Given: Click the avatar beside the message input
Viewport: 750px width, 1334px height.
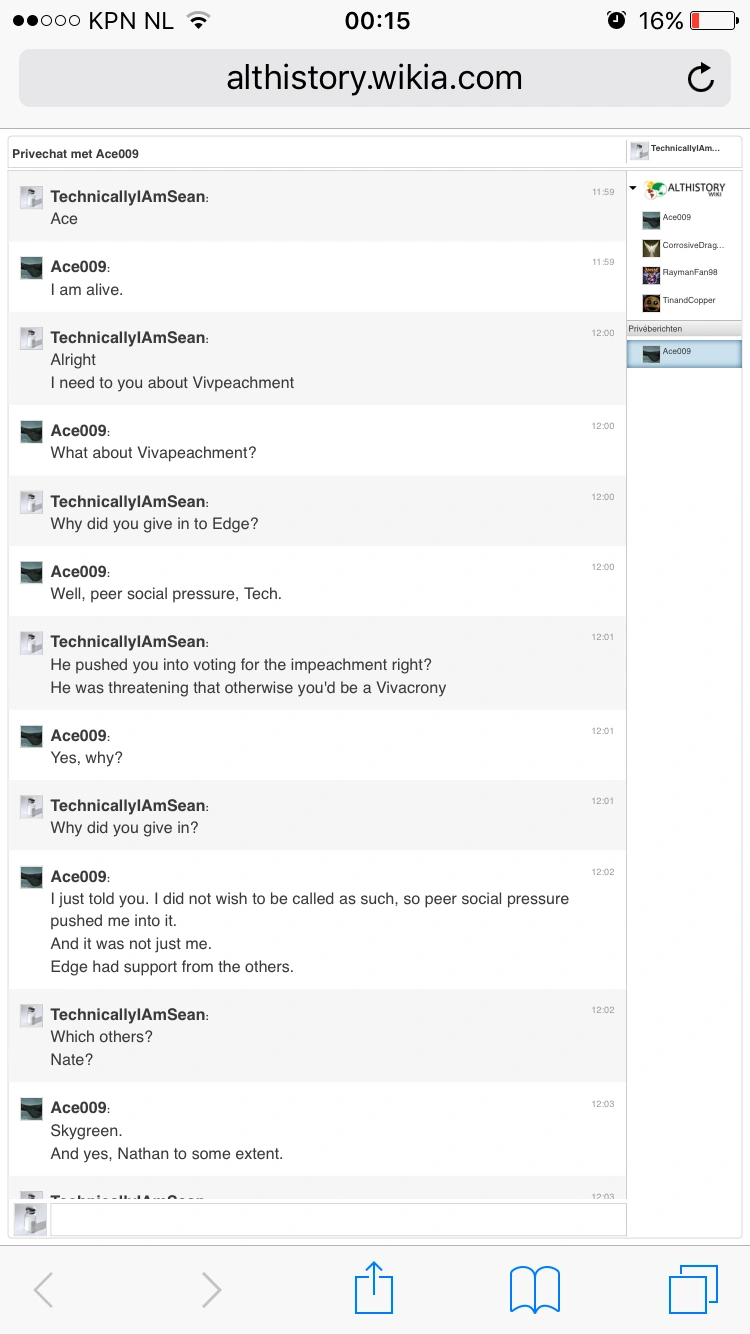Looking at the screenshot, I should 30,1219.
